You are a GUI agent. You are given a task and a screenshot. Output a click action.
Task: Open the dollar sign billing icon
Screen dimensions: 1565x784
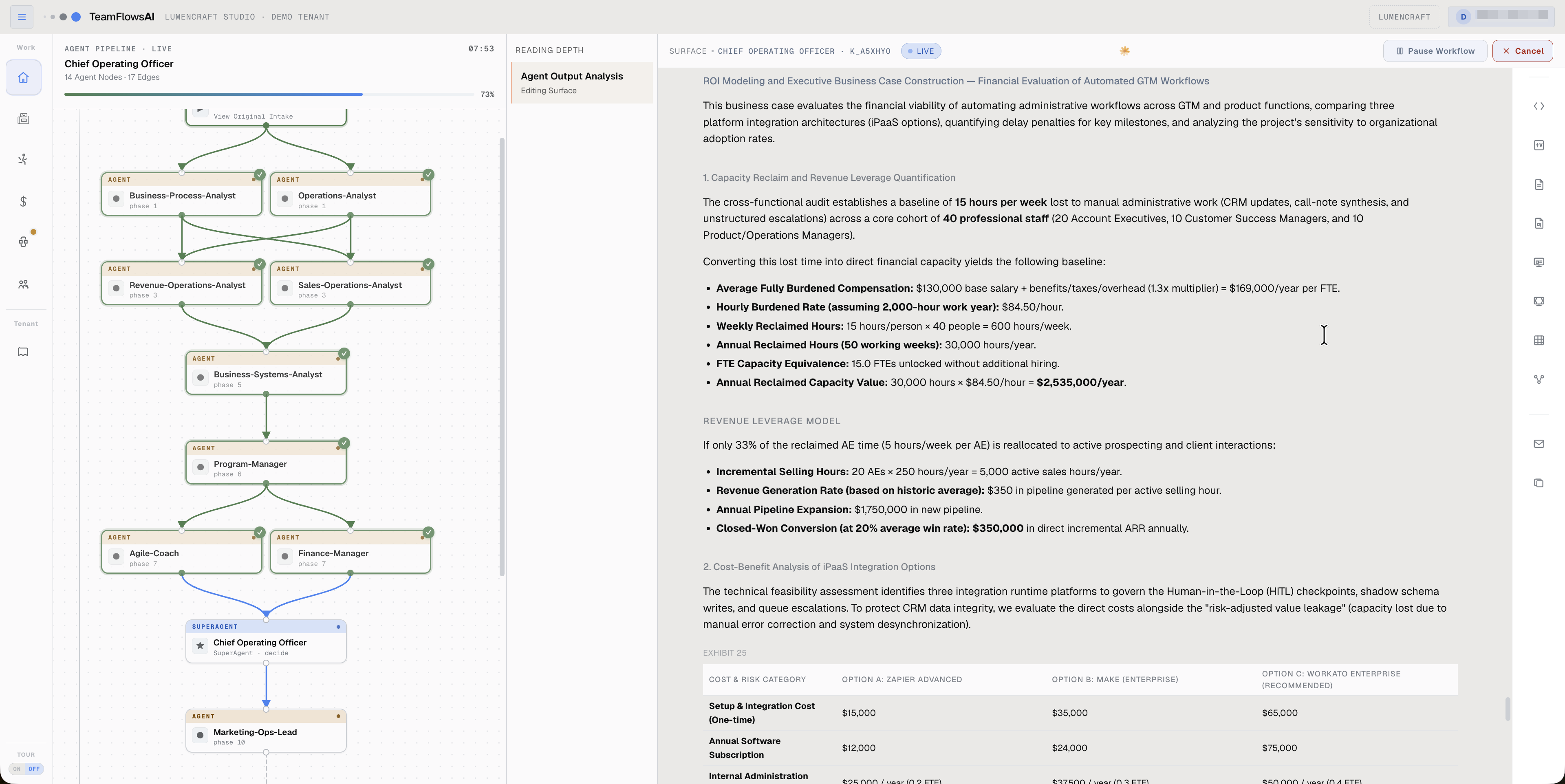[23, 201]
